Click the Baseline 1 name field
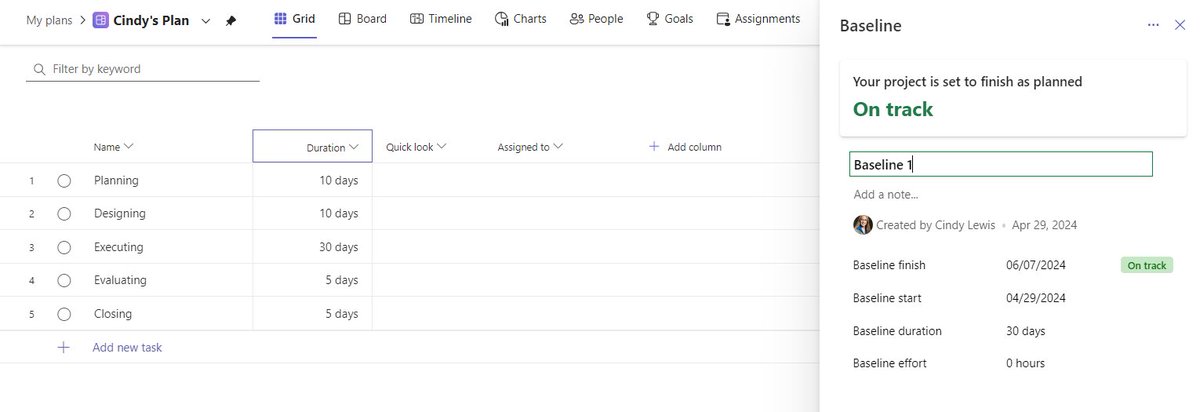 click(x=1001, y=164)
